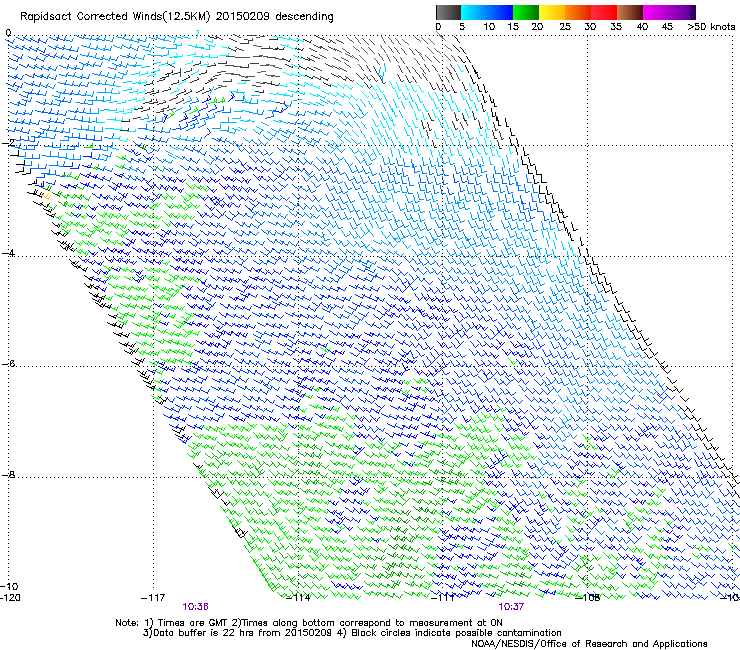Viewport: 740px width, 650px height.
Task: Click the '-4' latitude axis label
Action: [8, 253]
